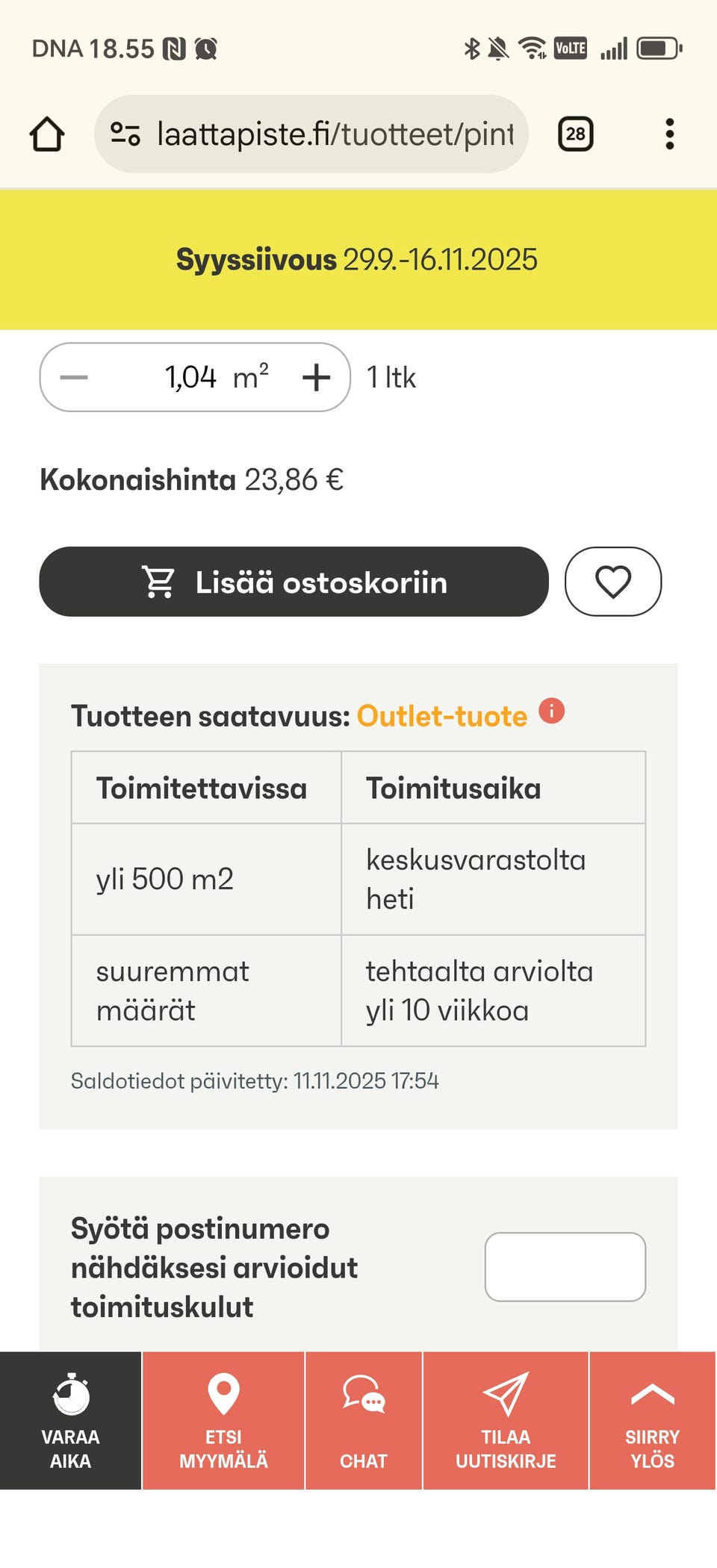Image resolution: width=717 pixels, height=1568 pixels.
Task: Open tab switcher showing 28 tabs
Action: point(575,133)
